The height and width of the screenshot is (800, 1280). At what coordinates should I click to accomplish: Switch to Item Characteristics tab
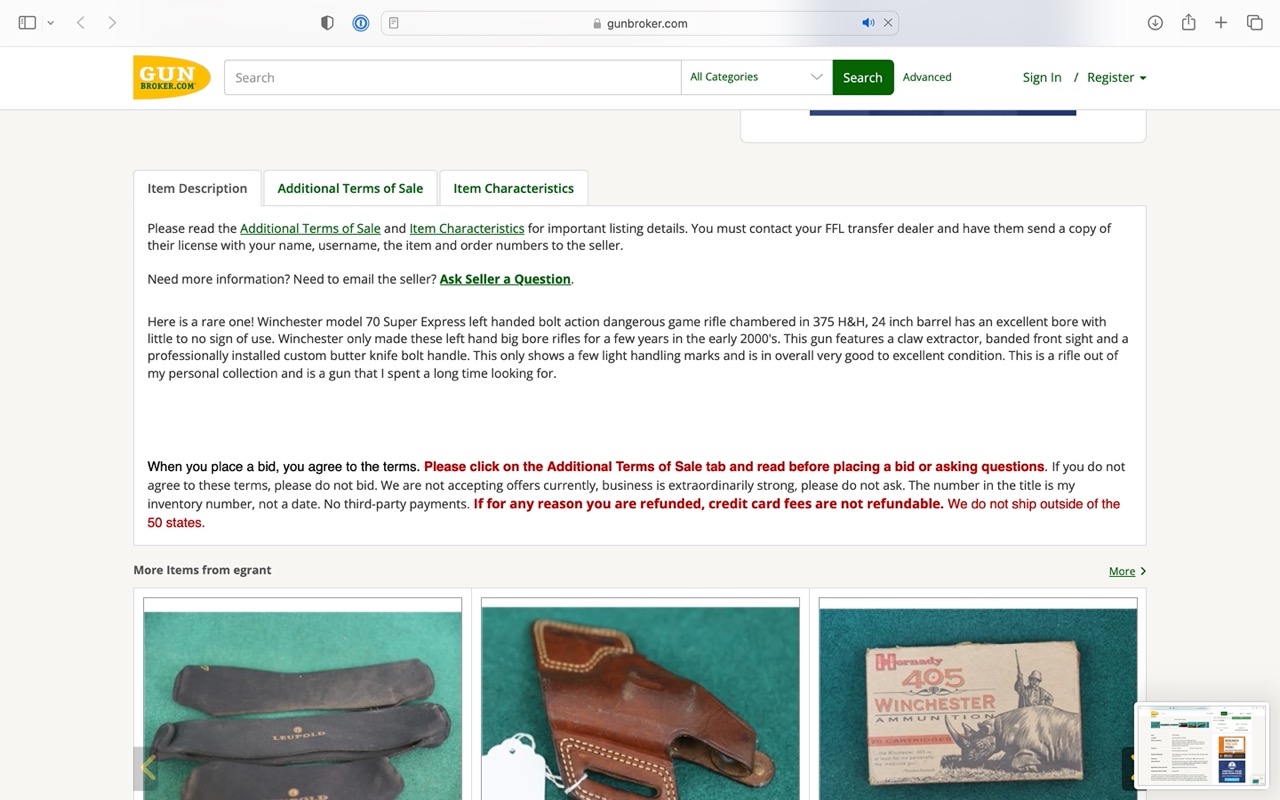tap(513, 188)
